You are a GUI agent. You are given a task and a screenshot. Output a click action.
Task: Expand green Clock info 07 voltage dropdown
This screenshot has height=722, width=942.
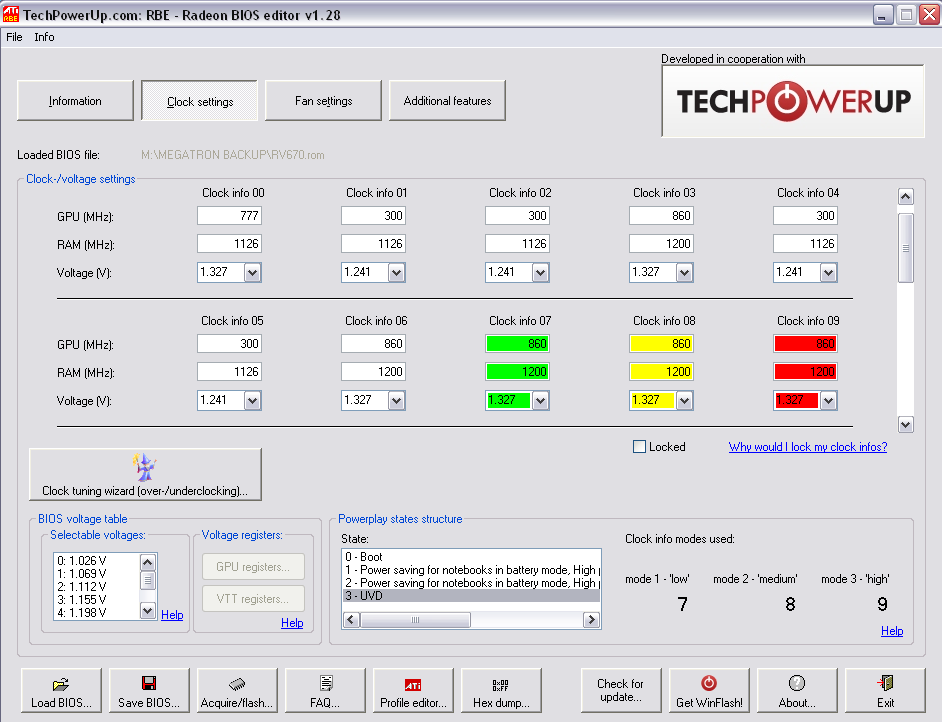pyautogui.click(x=540, y=400)
